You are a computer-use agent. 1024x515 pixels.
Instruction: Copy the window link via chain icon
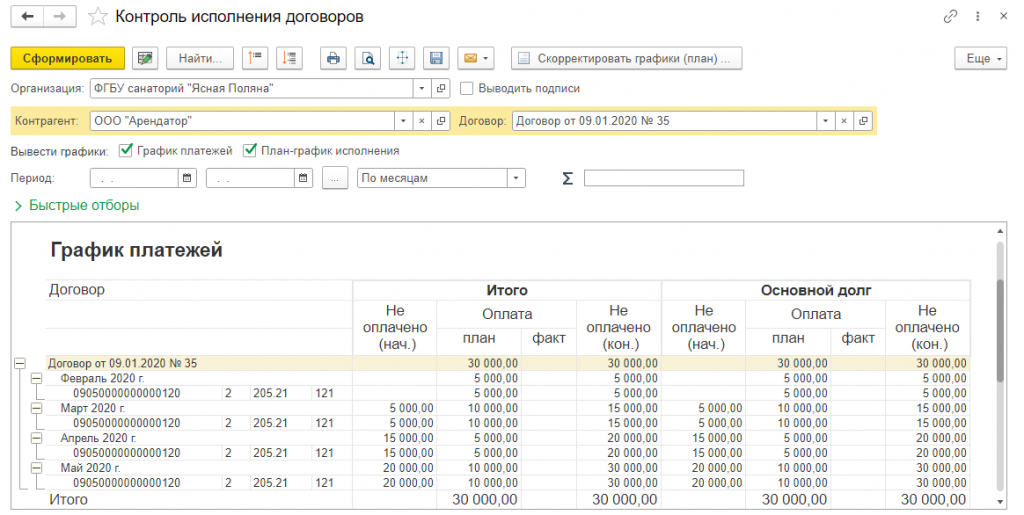tap(949, 17)
